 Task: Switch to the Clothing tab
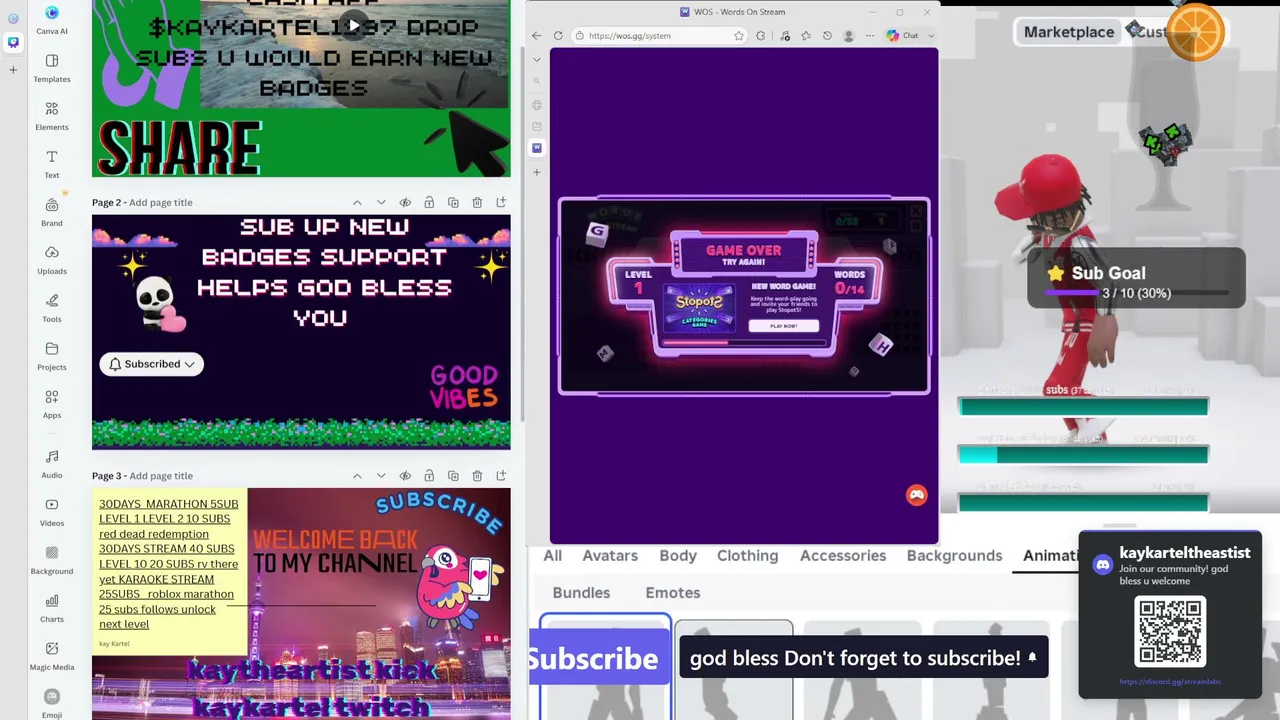(x=747, y=555)
